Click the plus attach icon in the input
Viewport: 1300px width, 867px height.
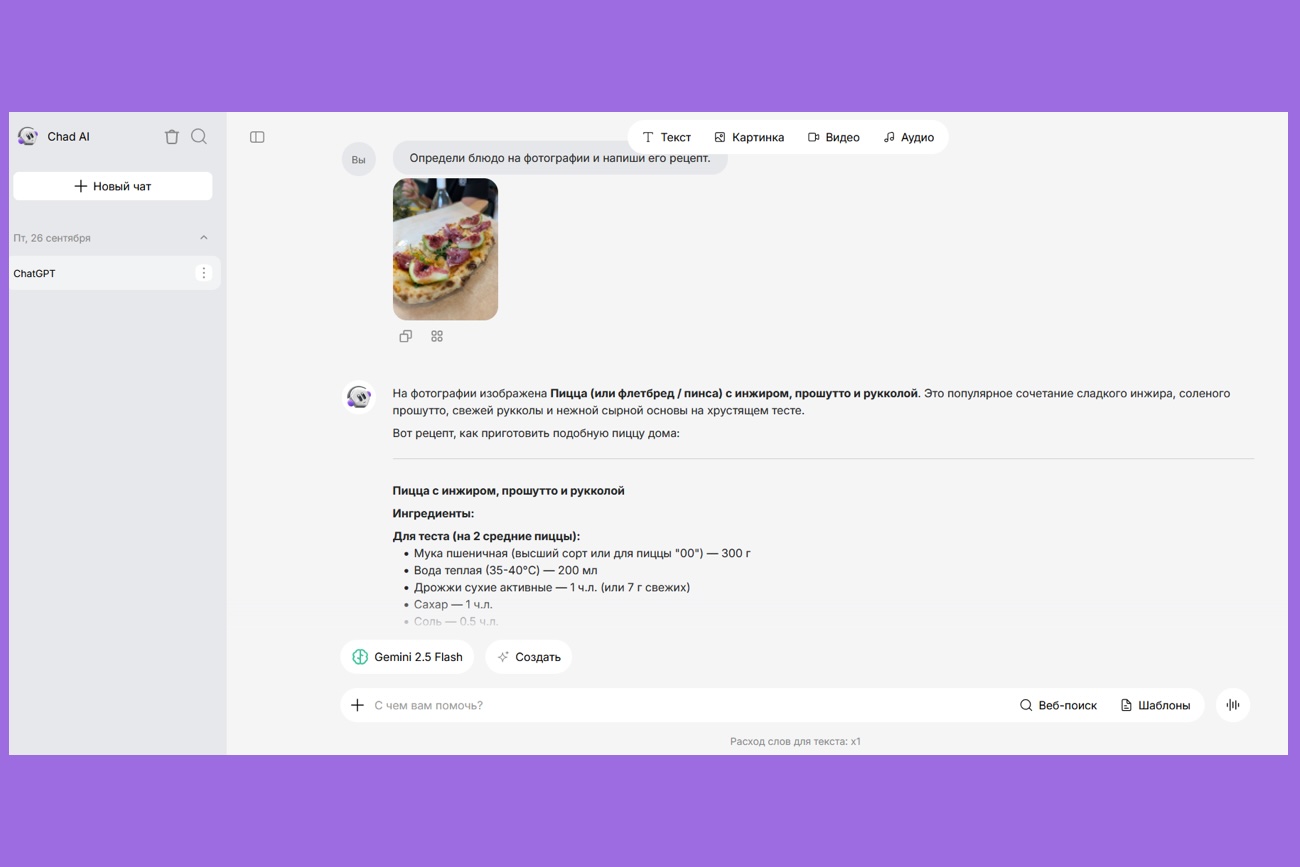click(x=357, y=705)
